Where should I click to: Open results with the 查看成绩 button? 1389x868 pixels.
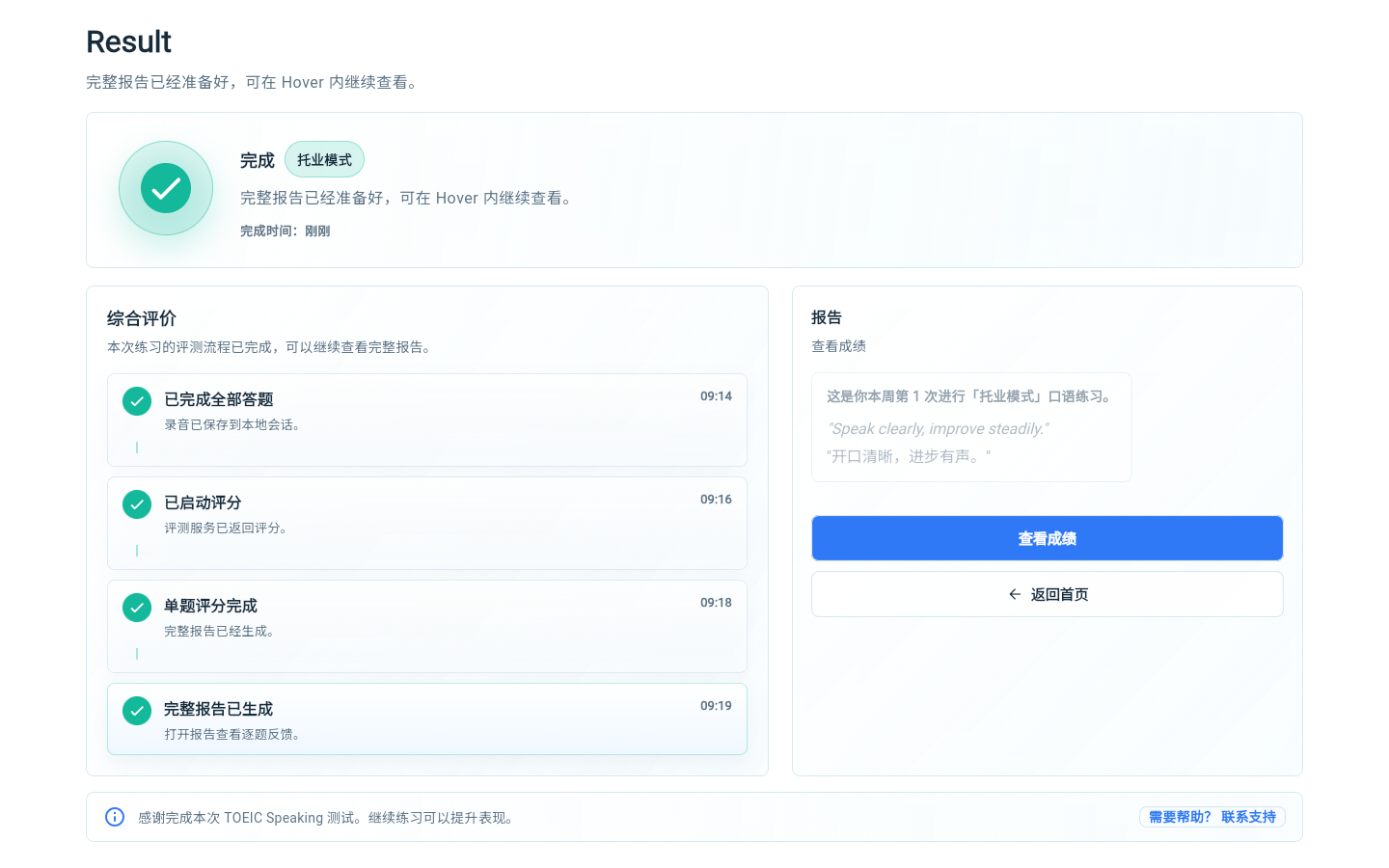[1048, 538]
